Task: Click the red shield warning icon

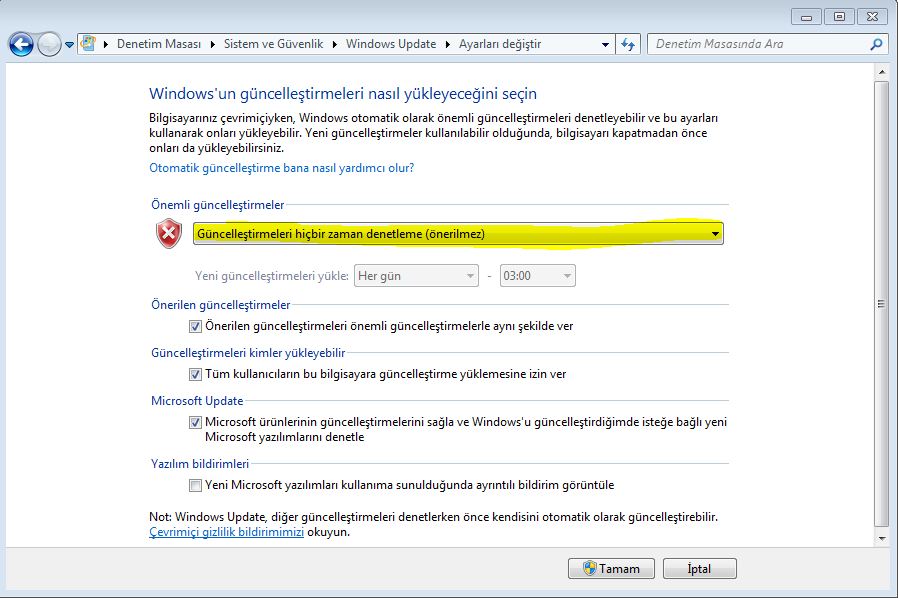Action: [x=169, y=234]
